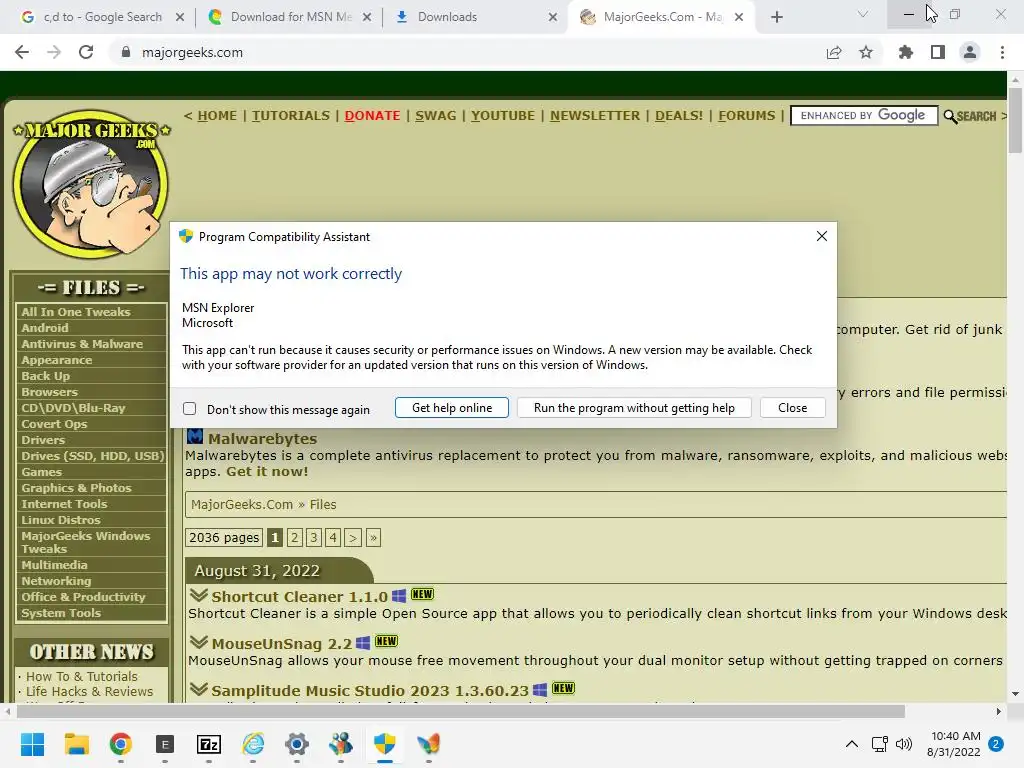Open the Chrome three-dot menu
Image resolution: width=1024 pixels, height=768 pixels.
[1002, 52]
